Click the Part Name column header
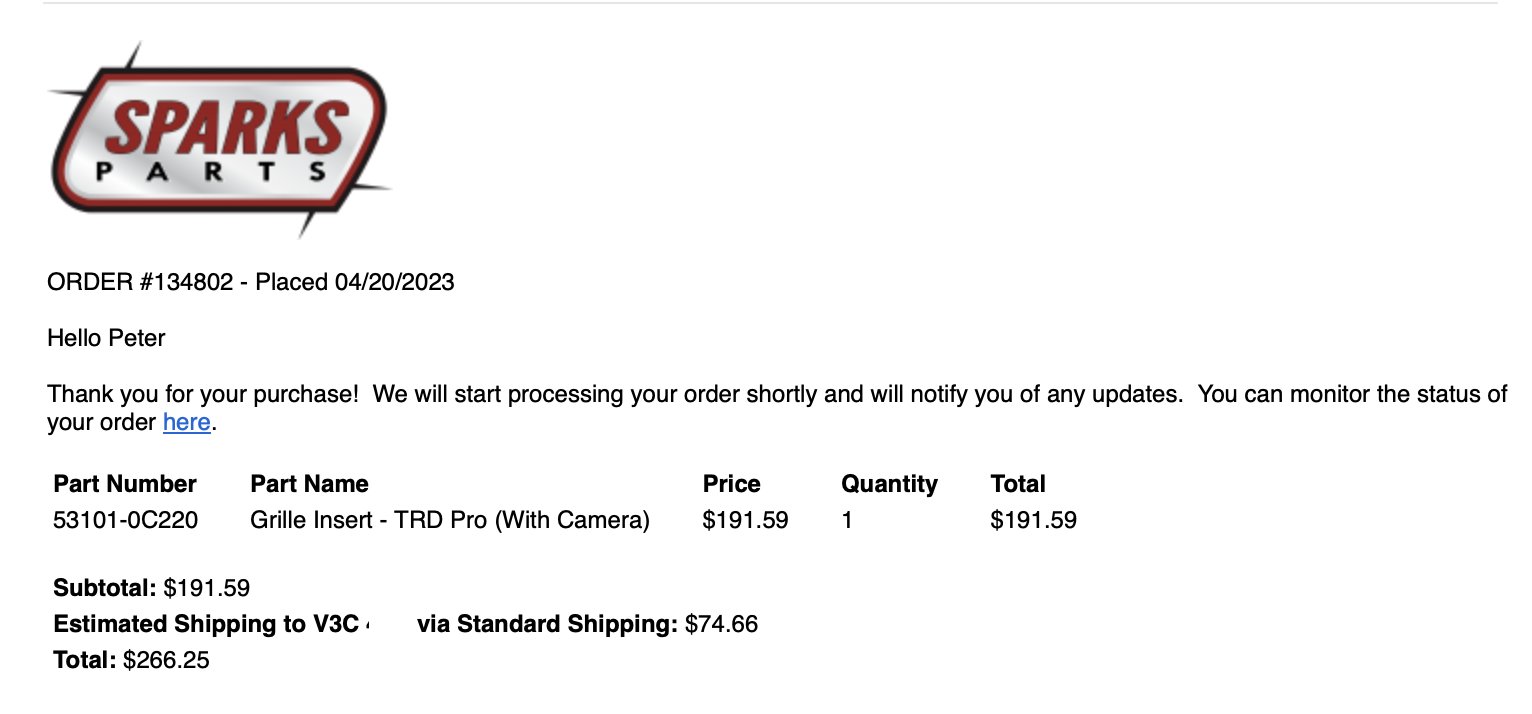The width and height of the screenshot is (1532, 714). coord(309,484)
